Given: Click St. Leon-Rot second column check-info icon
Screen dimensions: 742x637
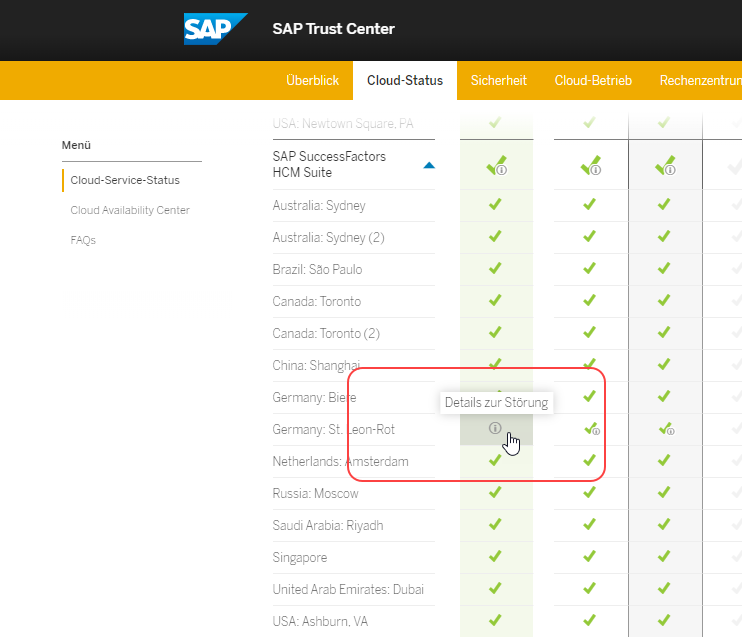Looking at the screenshot, I should click(x=592, y=429).
